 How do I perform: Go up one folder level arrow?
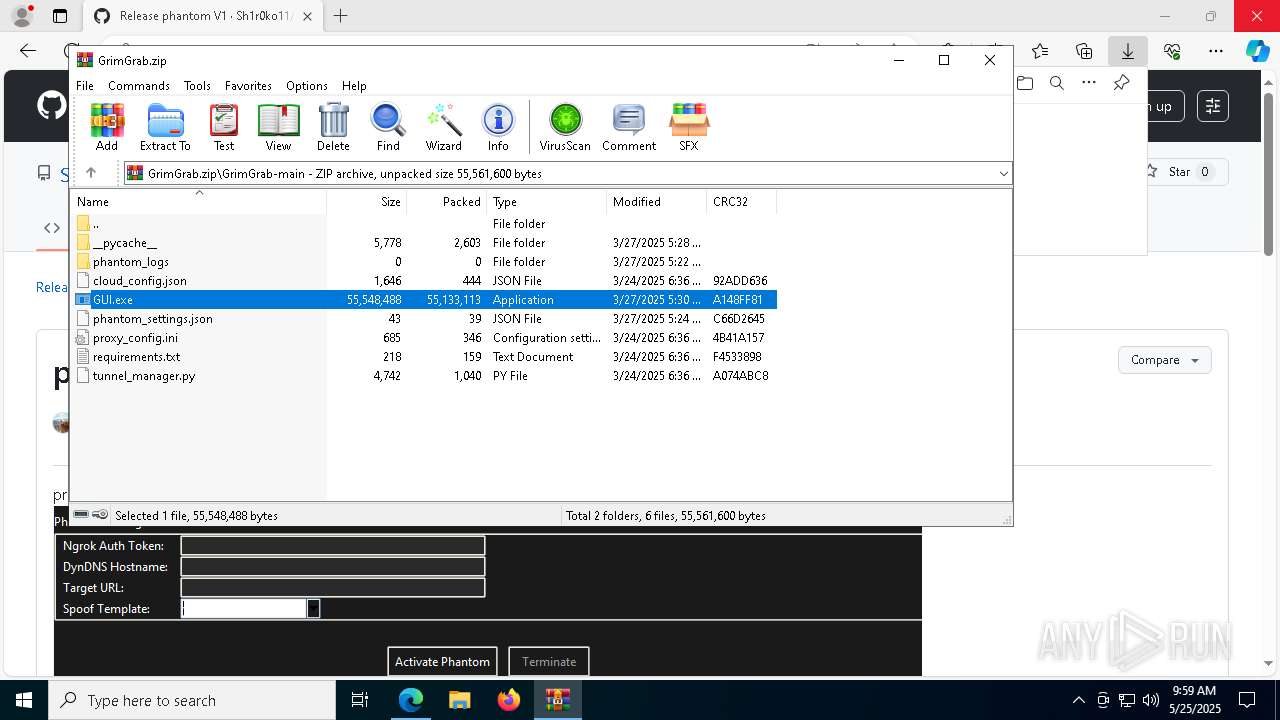tap(91, 173)
